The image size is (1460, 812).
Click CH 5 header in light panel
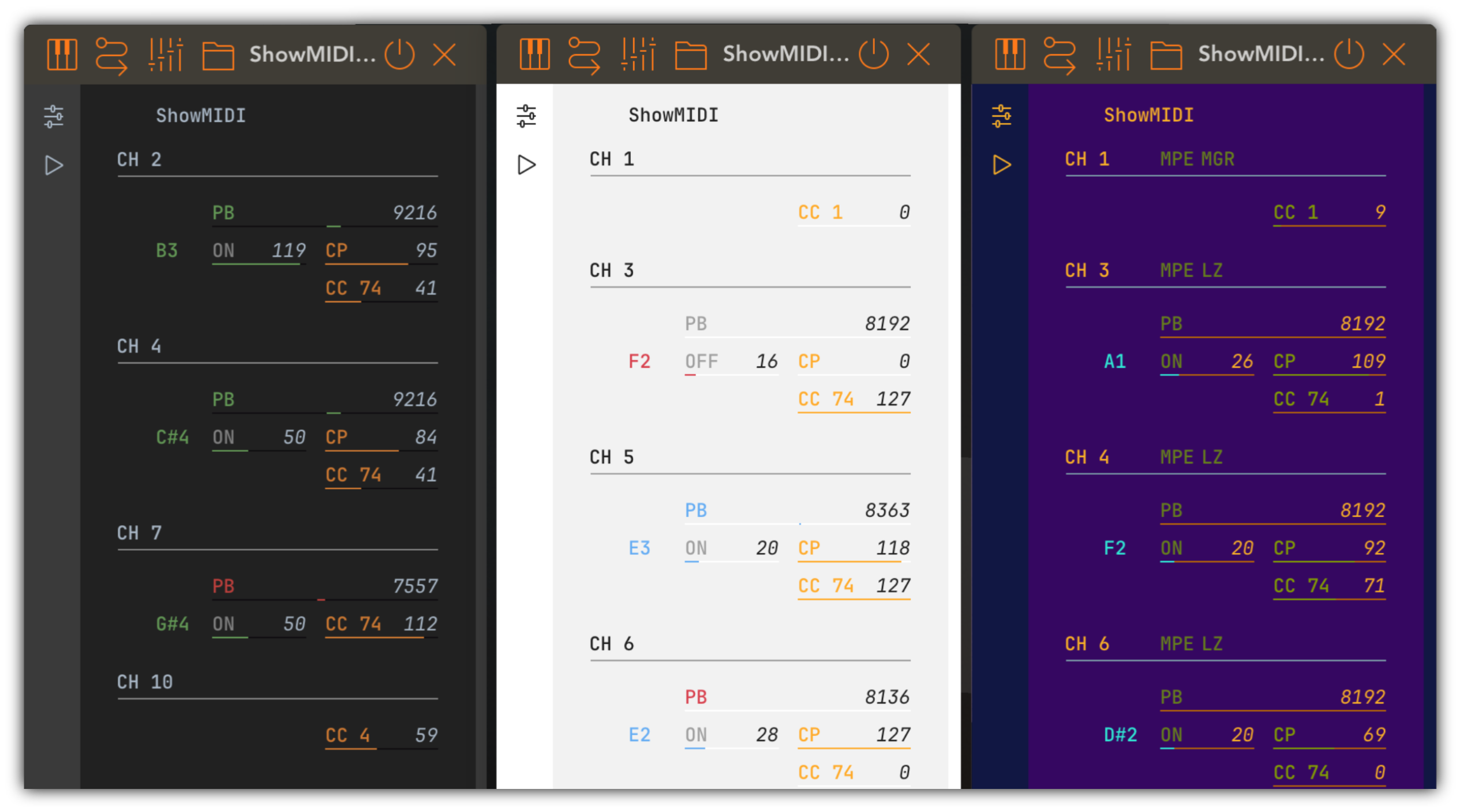pos(611,457)
